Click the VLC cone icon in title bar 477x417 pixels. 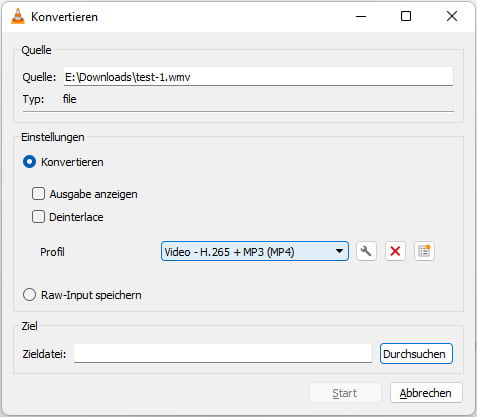coord(18,16)
